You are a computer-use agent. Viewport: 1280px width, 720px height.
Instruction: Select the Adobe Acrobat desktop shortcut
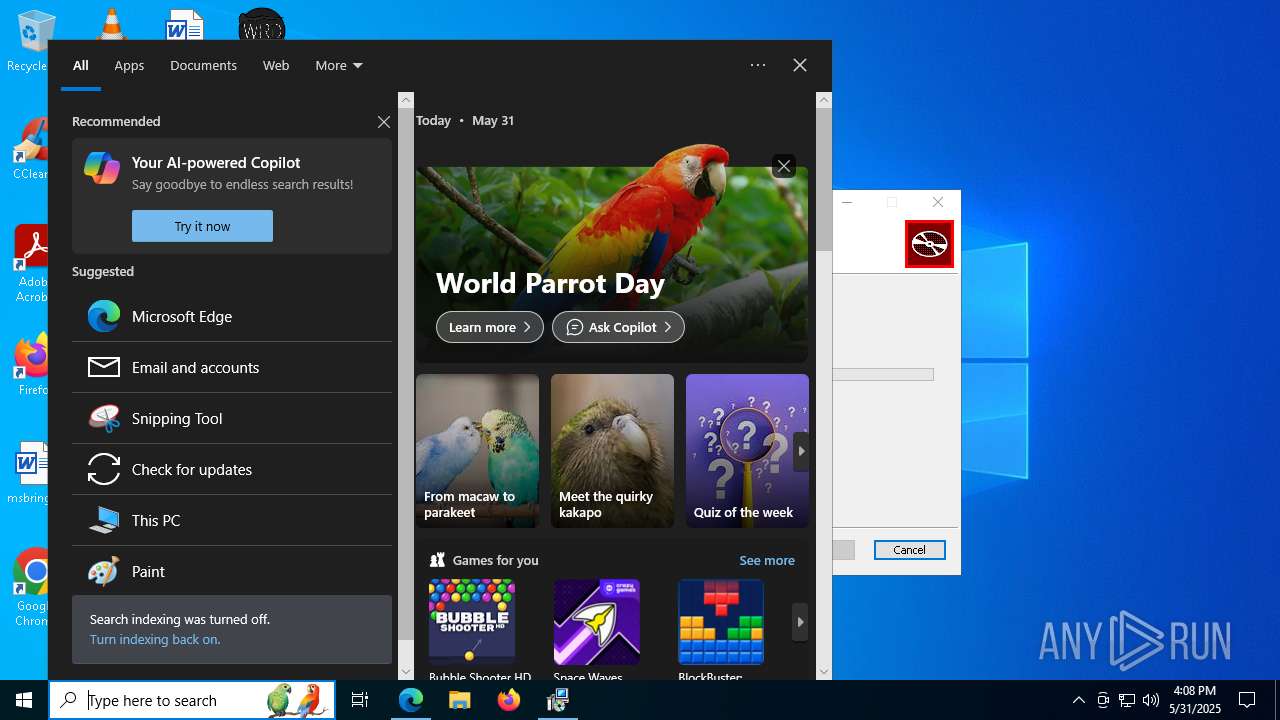pyautogui.click(x=32, y=264)
